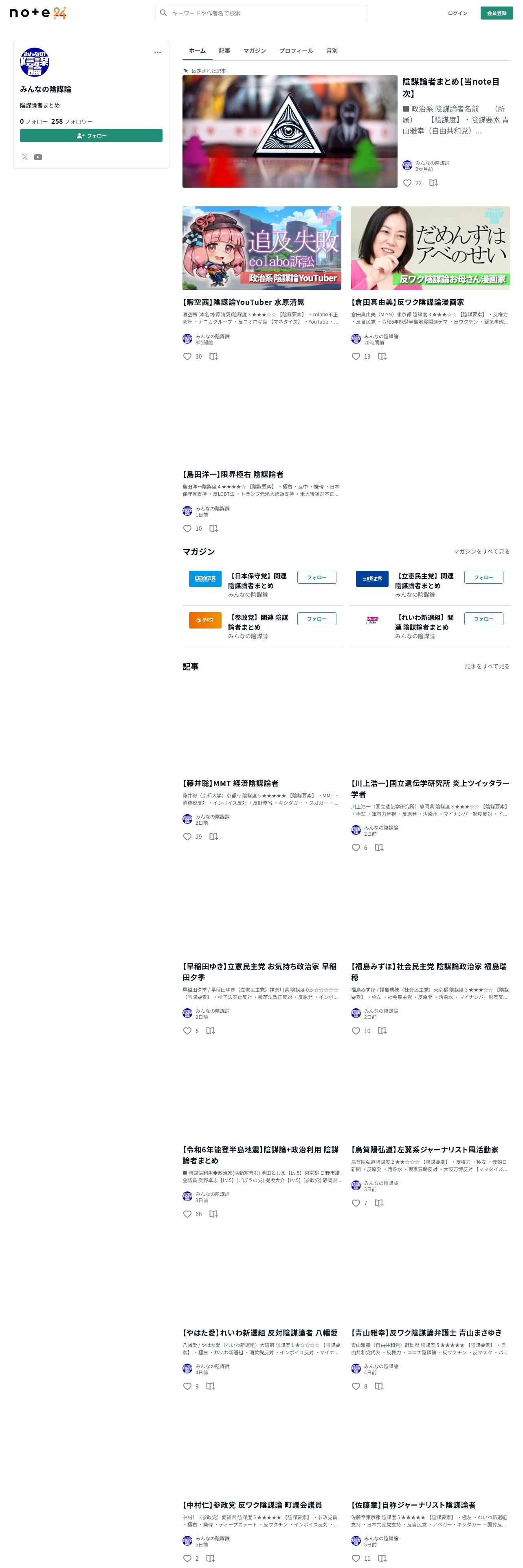Open the 日本保守党 magazine thumbnail
This screenshot has height=1568, width=523.
pos(205,579)
